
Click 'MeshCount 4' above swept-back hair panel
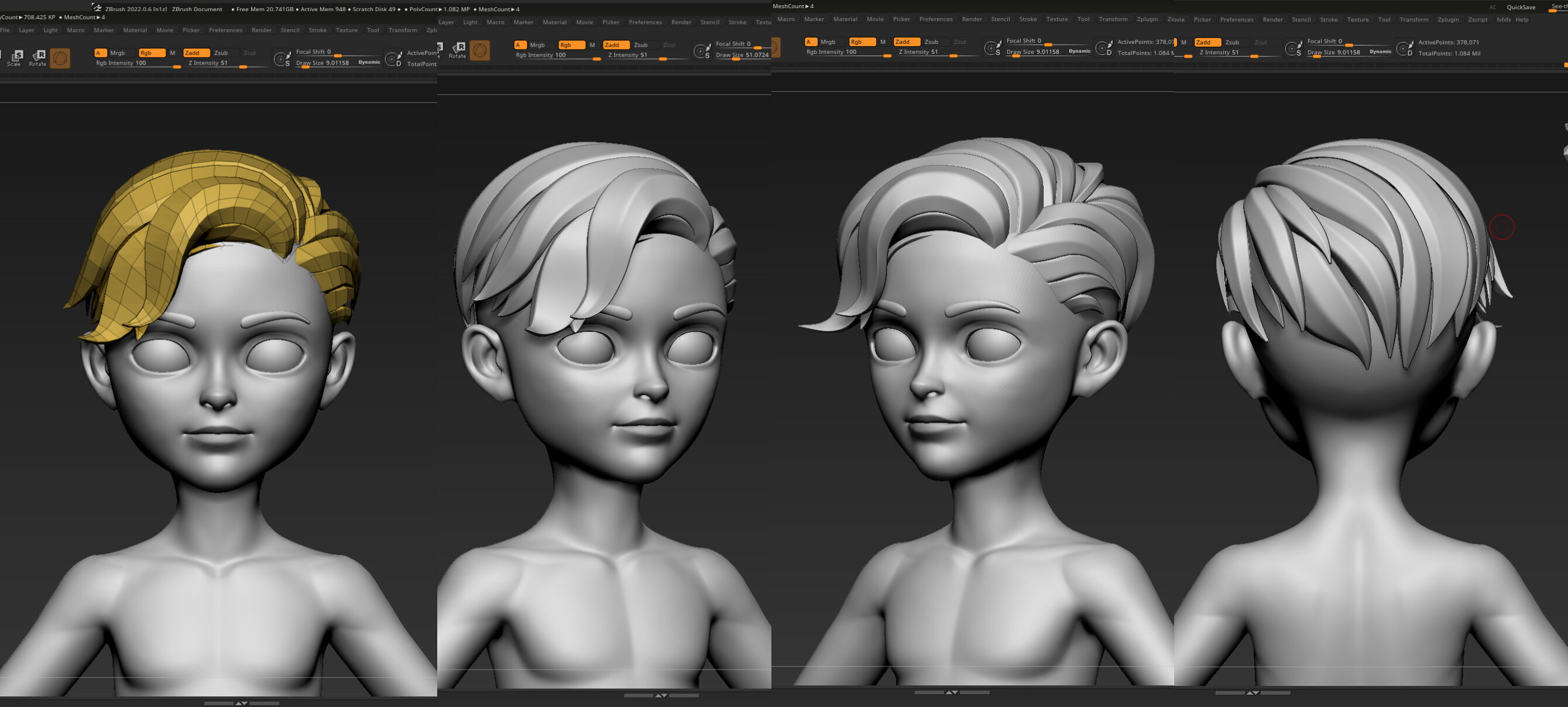(x=792, y=6)
